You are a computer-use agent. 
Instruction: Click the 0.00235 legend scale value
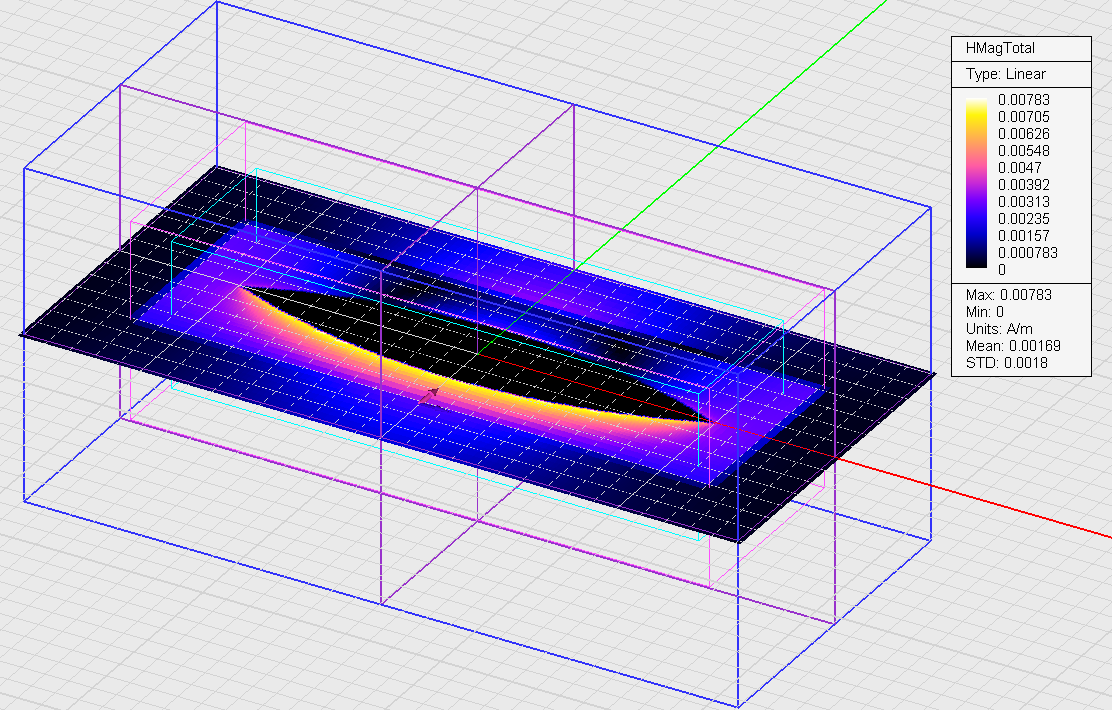[x=1024, y=219]
